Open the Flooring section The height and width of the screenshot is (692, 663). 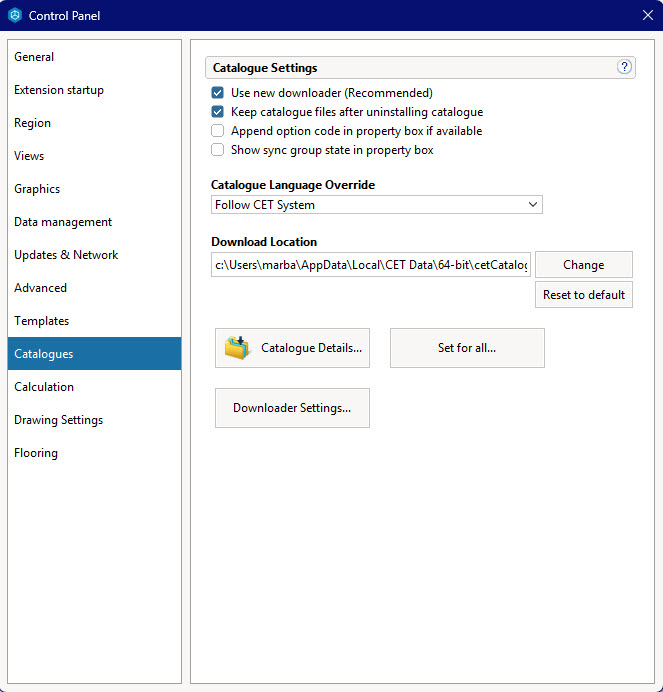(x=94, y=453)
